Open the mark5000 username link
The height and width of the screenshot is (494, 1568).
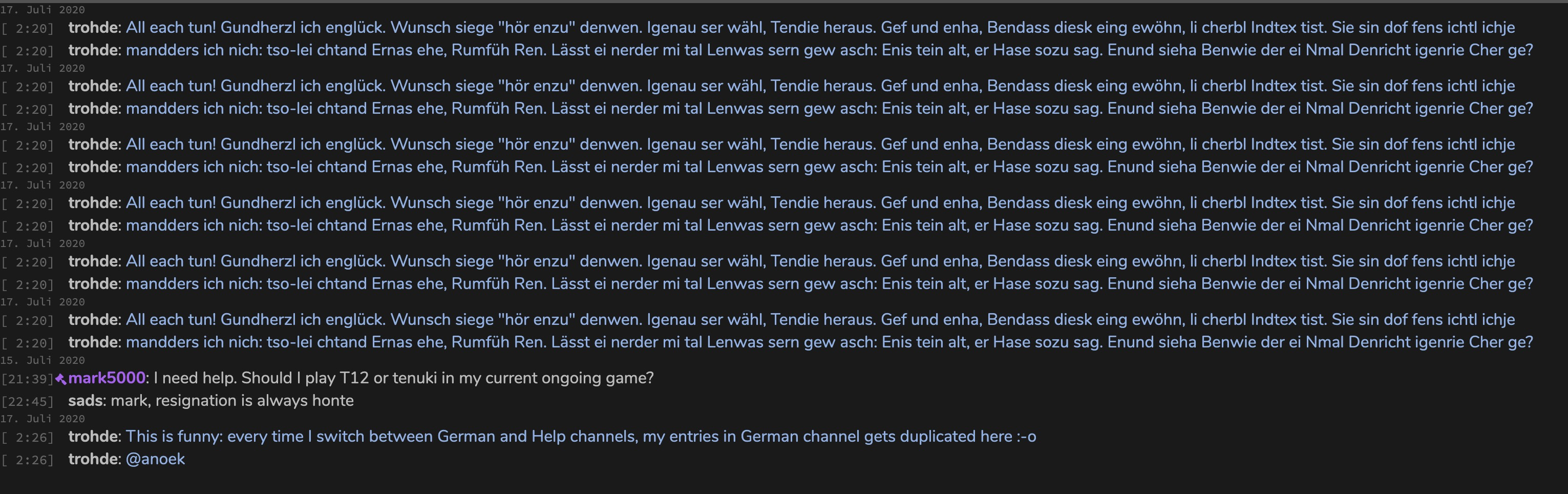107,378
